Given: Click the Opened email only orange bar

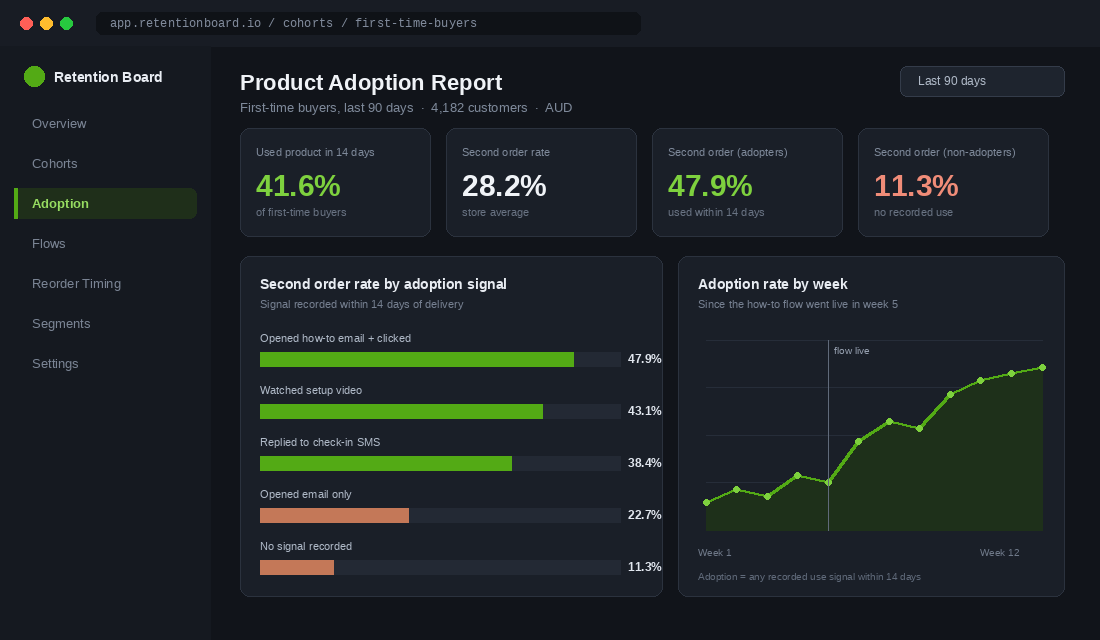Looking at the screenshot, I should point(335,515).
